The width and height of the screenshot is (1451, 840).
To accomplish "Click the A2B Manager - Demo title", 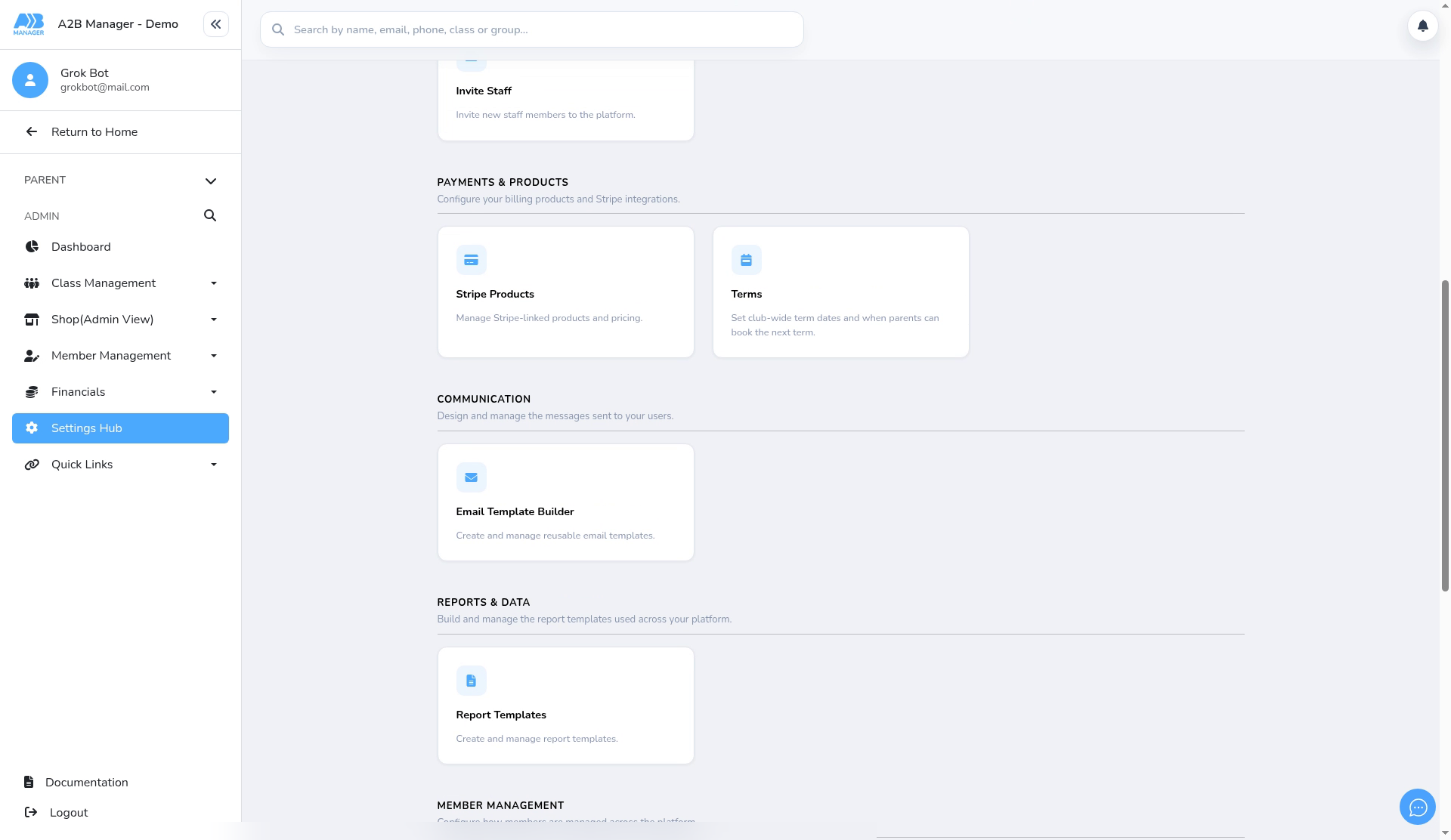I will (x=118, y=24).
